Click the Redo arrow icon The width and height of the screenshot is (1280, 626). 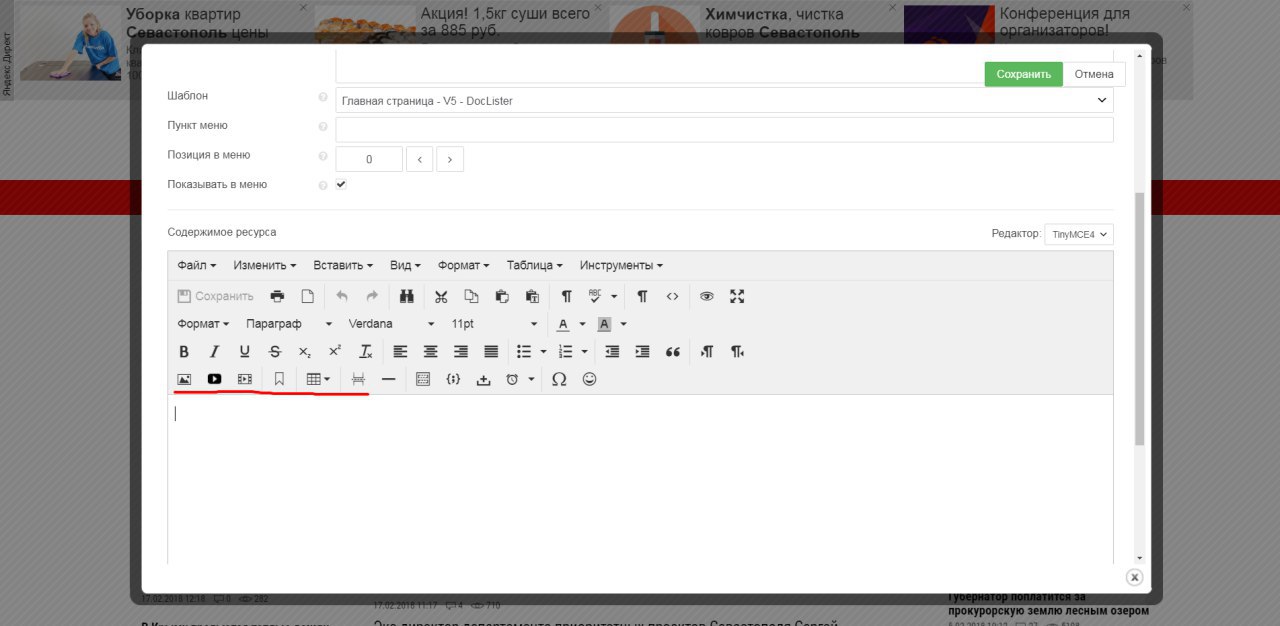[x=372, y=296]
